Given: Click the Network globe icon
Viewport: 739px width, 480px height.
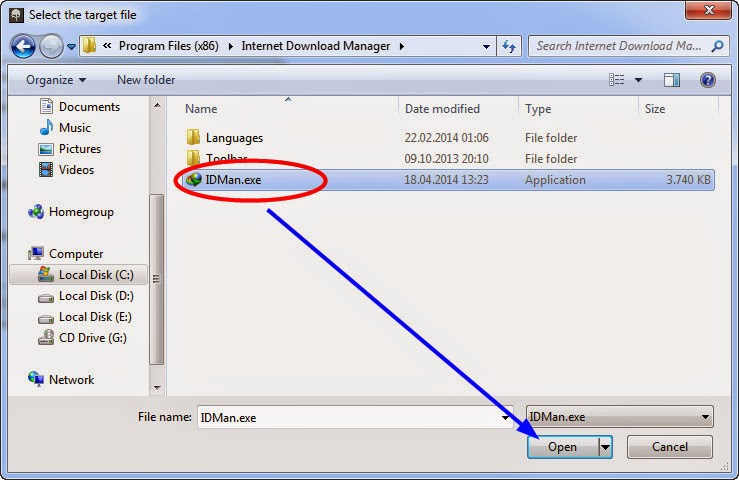Looking at the screenshot, I should pos(36,379).
